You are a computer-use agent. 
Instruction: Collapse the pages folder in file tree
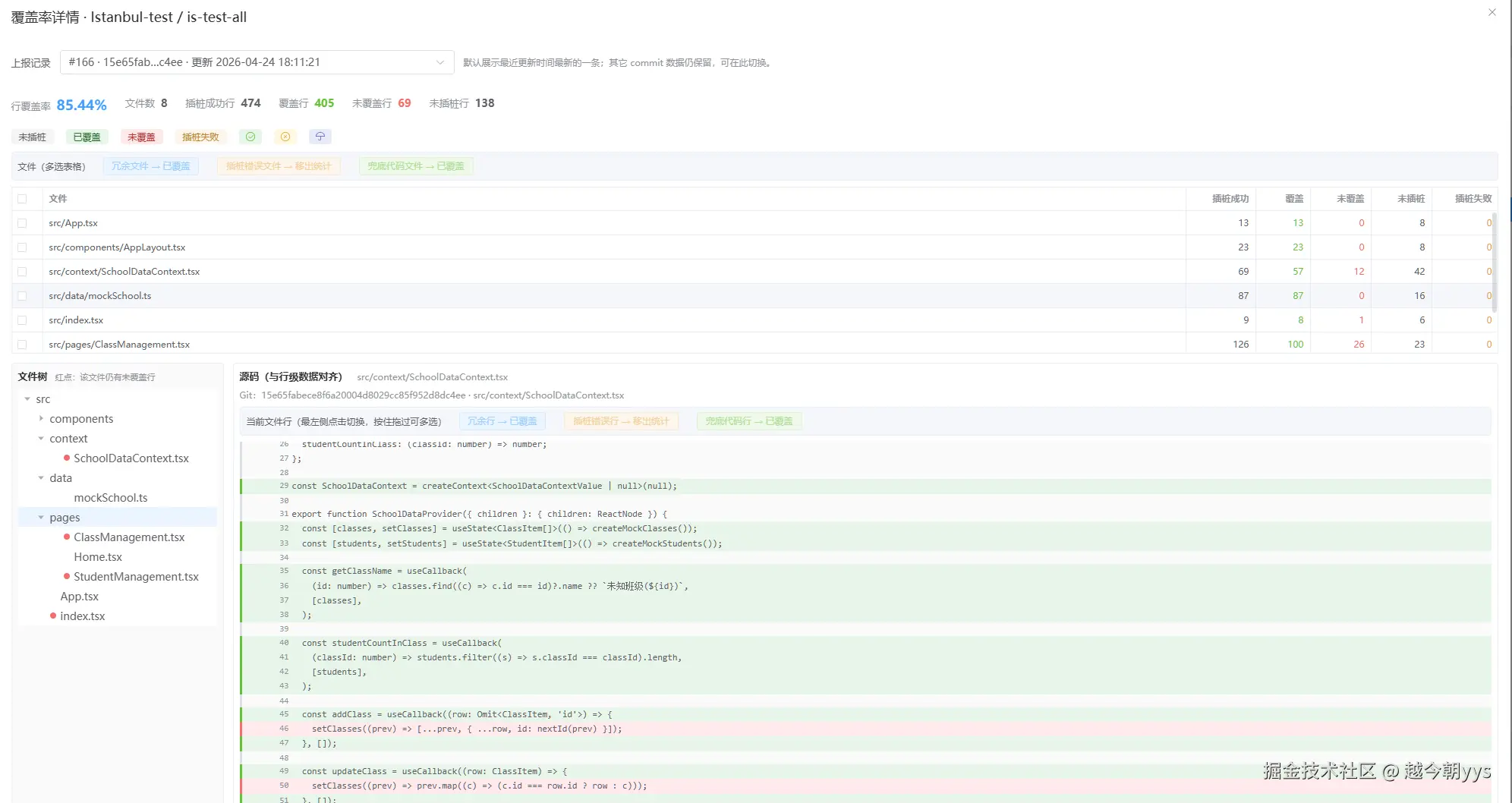(x=41, y=518)
